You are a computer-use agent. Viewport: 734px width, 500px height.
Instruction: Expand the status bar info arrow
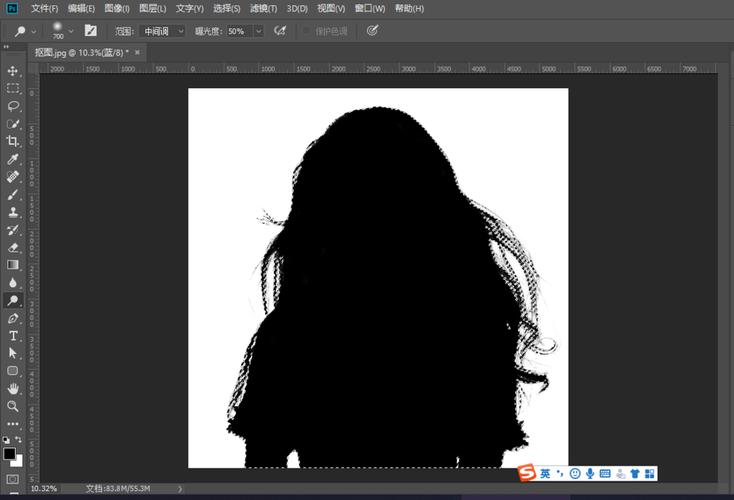[x=180, y=489]
